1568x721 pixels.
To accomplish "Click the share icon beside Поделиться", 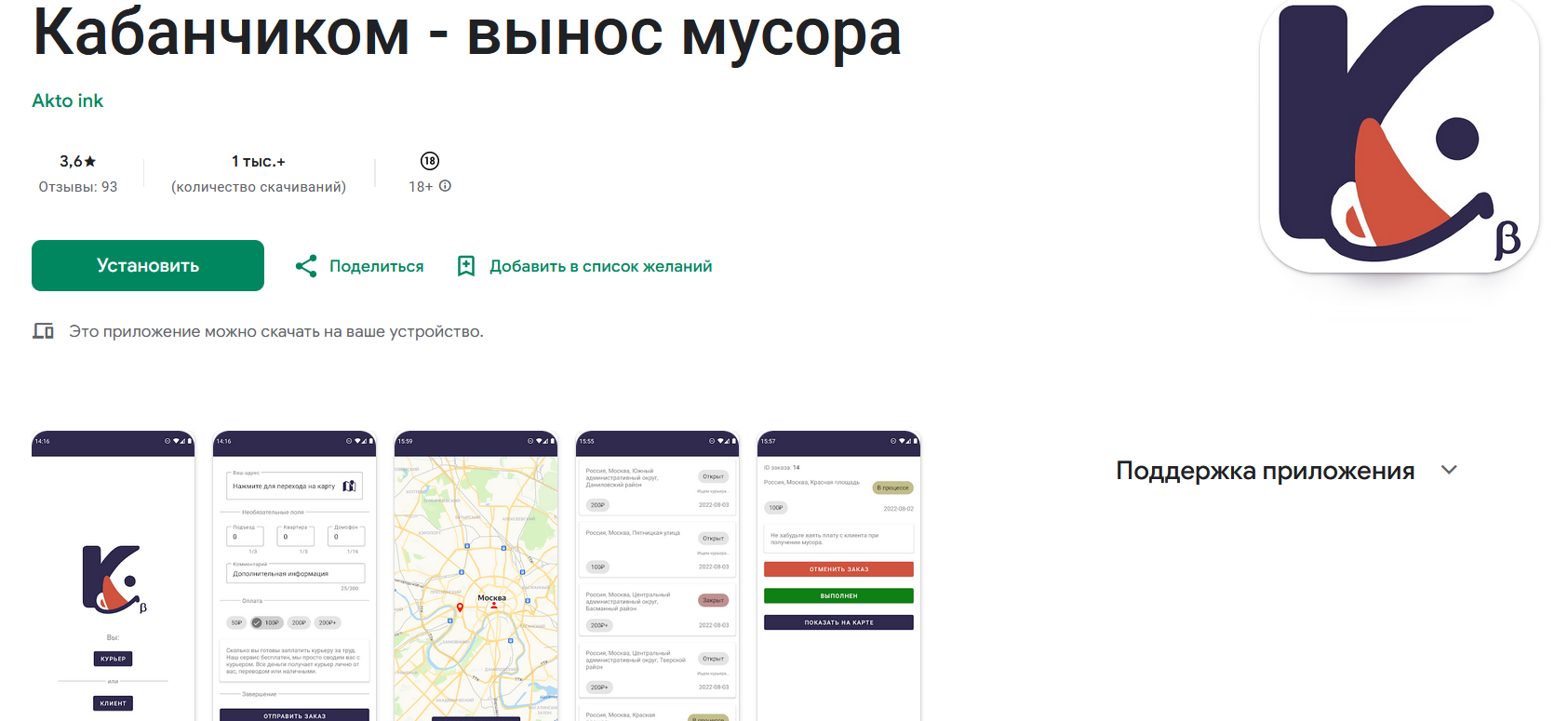I will click(x=306, y=266).
